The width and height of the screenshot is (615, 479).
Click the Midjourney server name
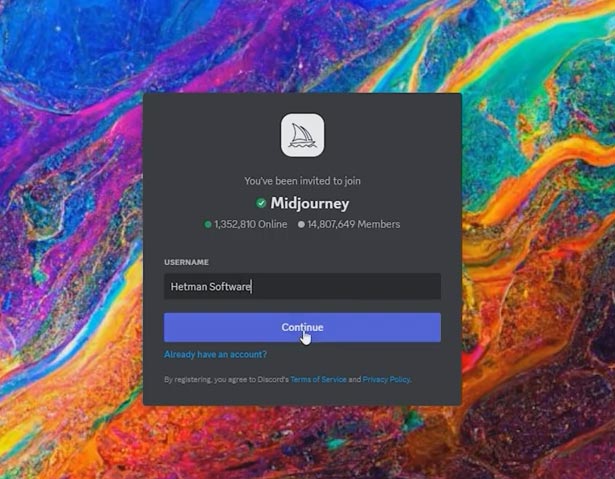310,203
